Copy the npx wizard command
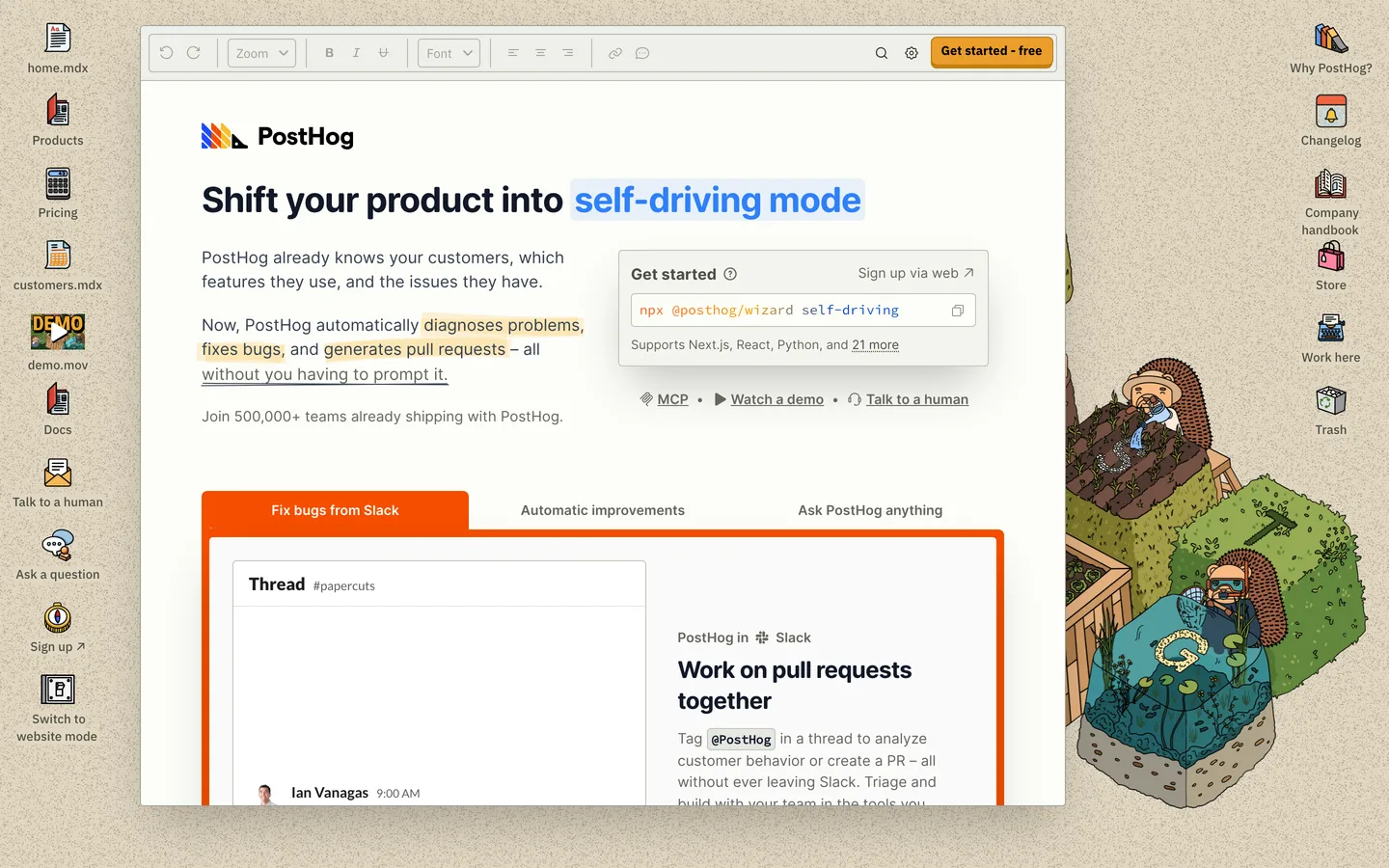The width and height of the screenshot is (1389, 868). (x=958, y=311)
